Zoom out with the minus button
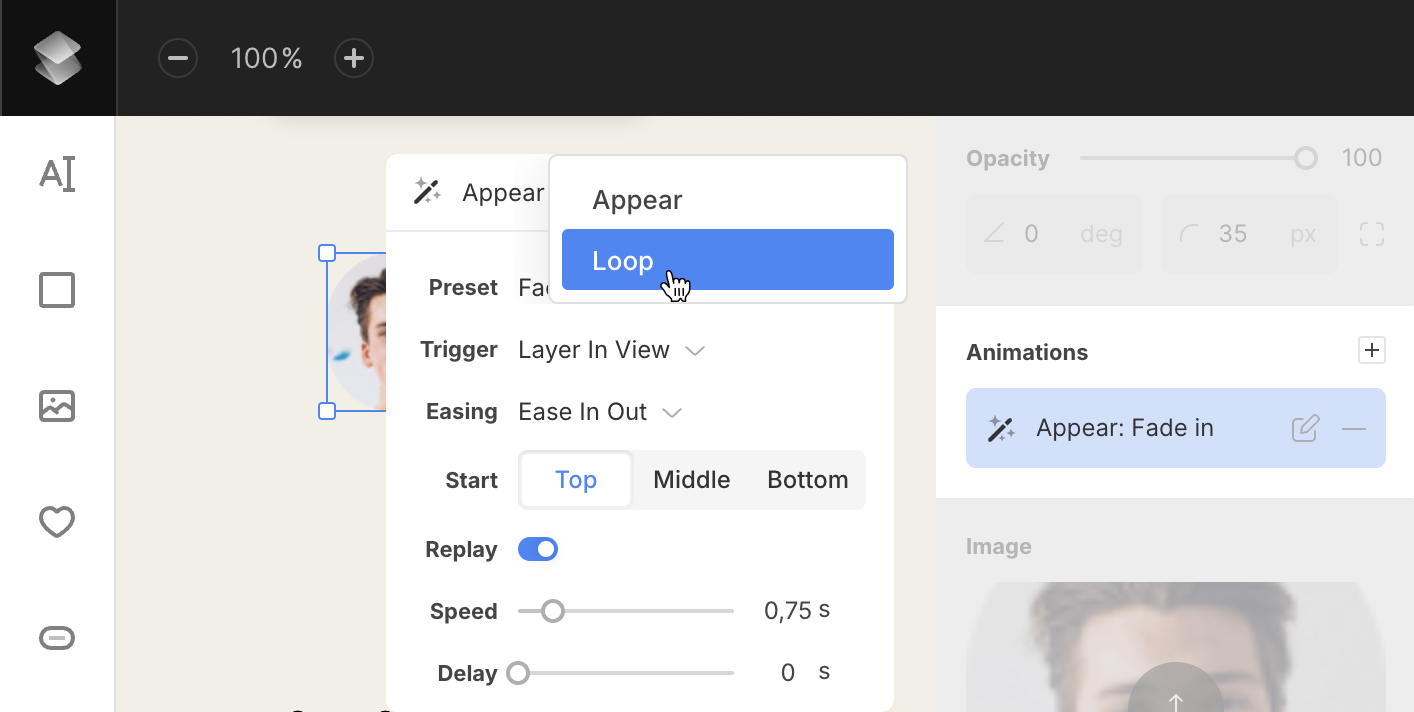The image size is (1414, 712). point(178,58)
